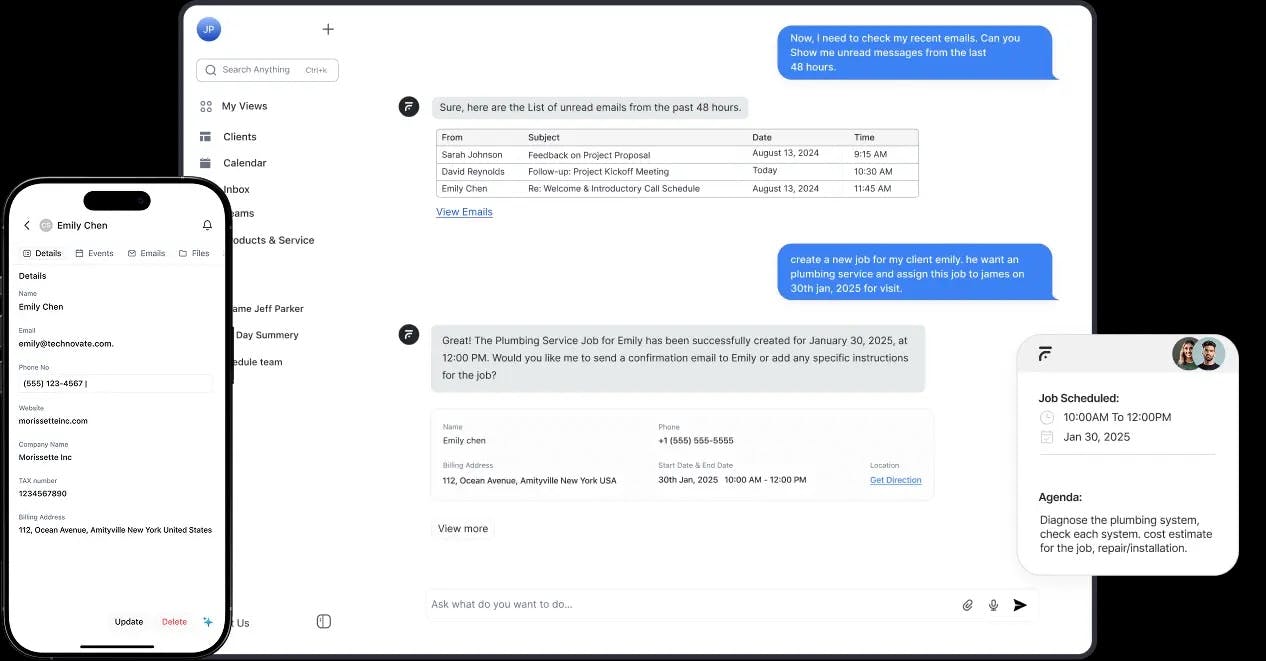Open the Calendar menu item

244,163
